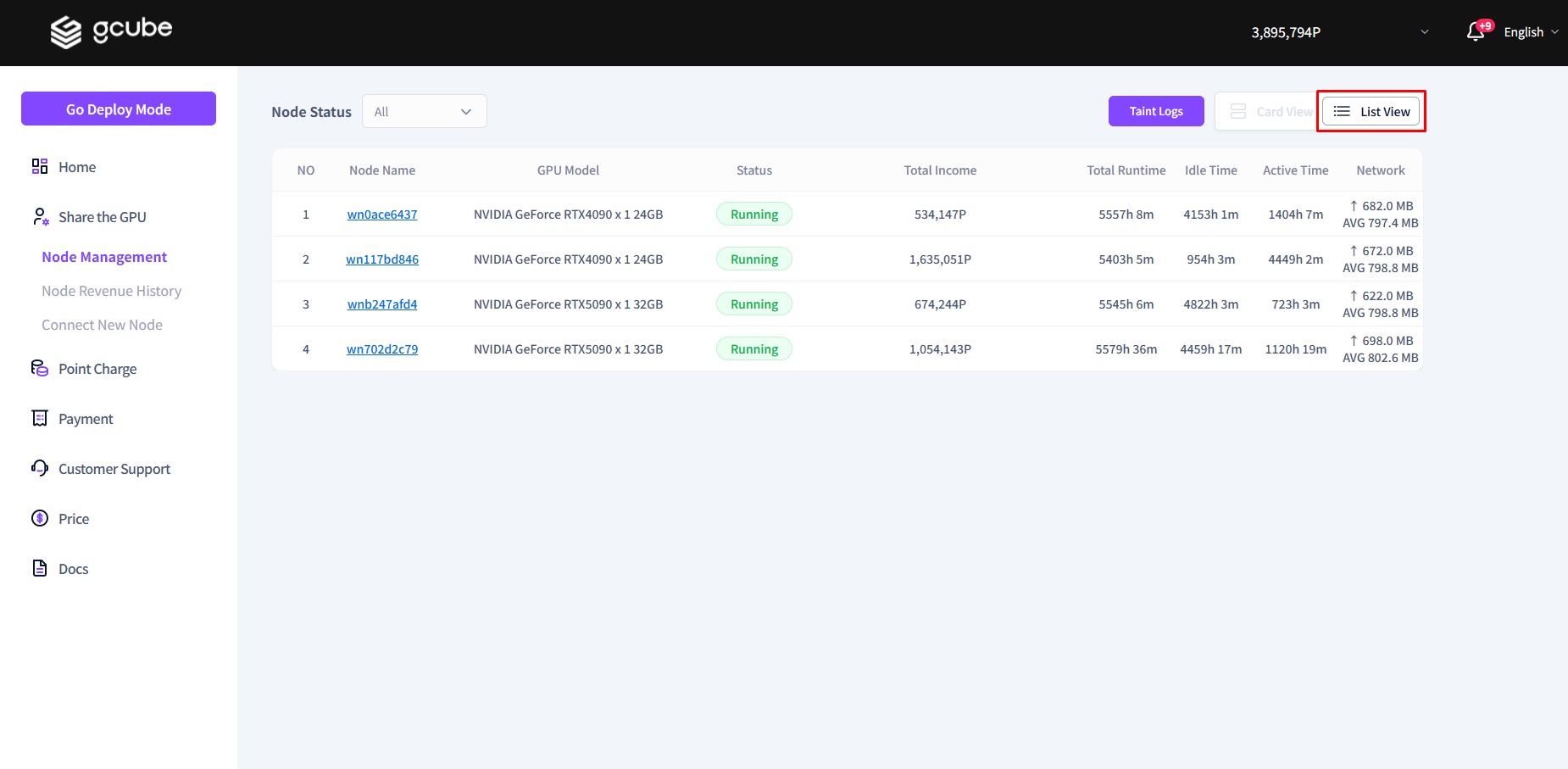Switch to List View
The image size is (1568, 769).
tap(1371, 111)
